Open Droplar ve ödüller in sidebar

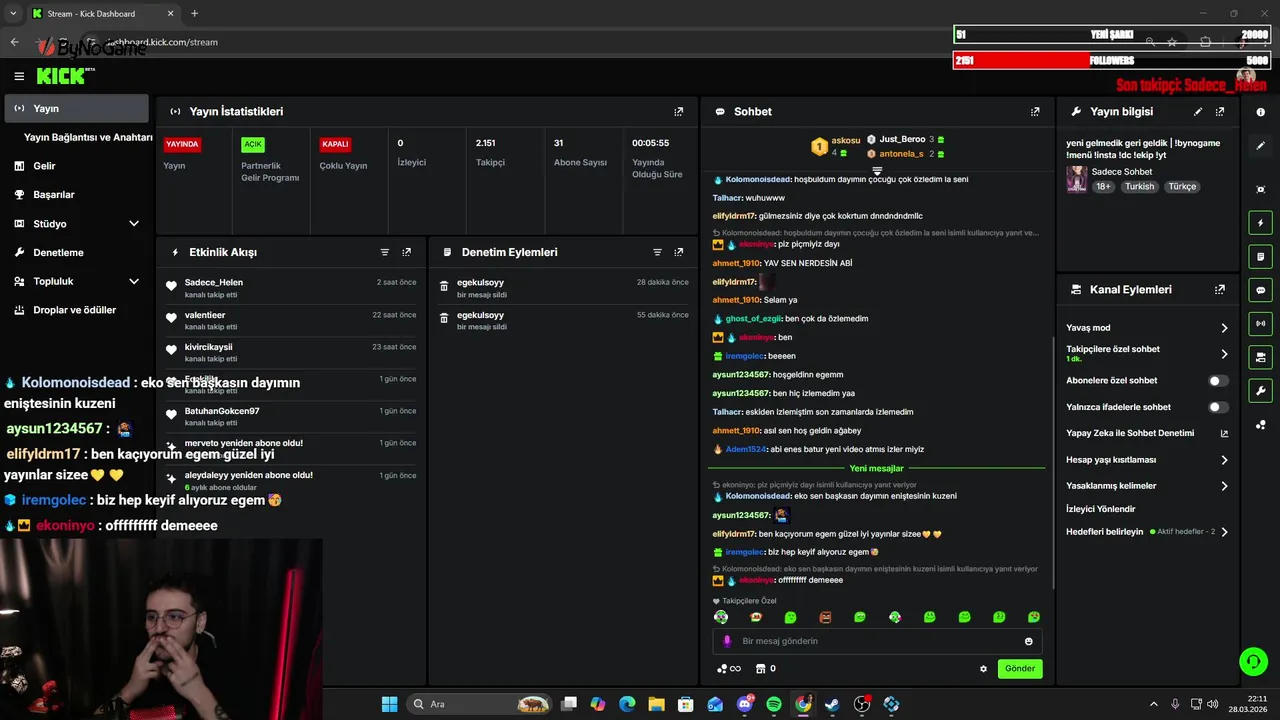(x=76, y=310)
